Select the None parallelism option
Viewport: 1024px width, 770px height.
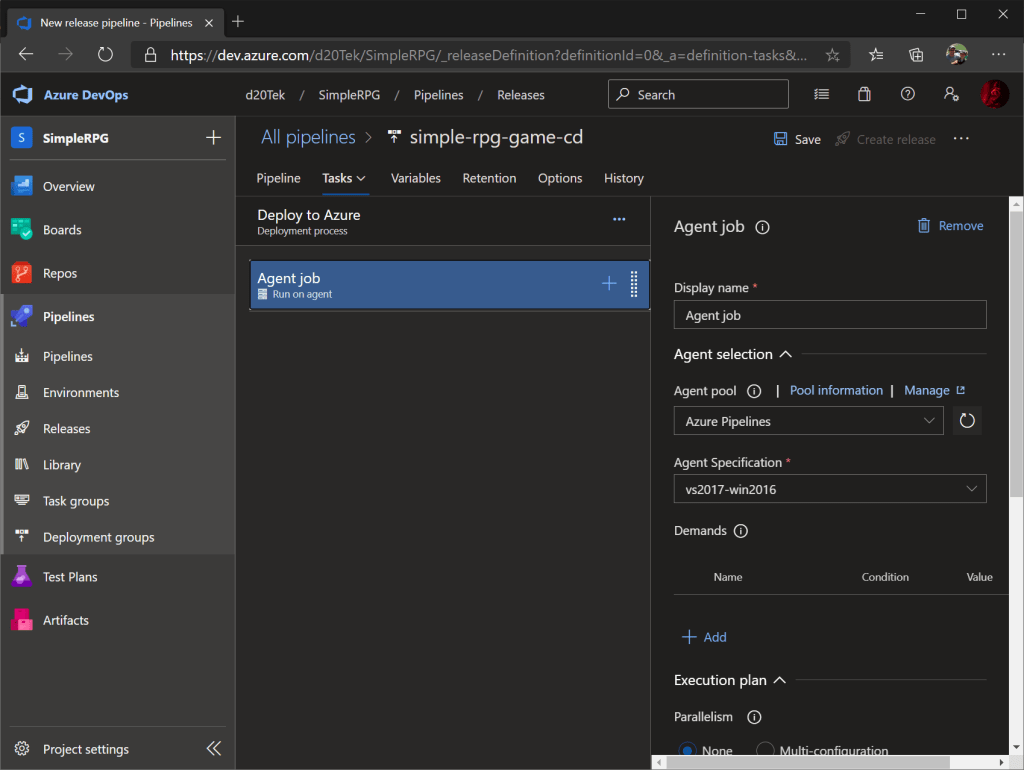[688, 750]
